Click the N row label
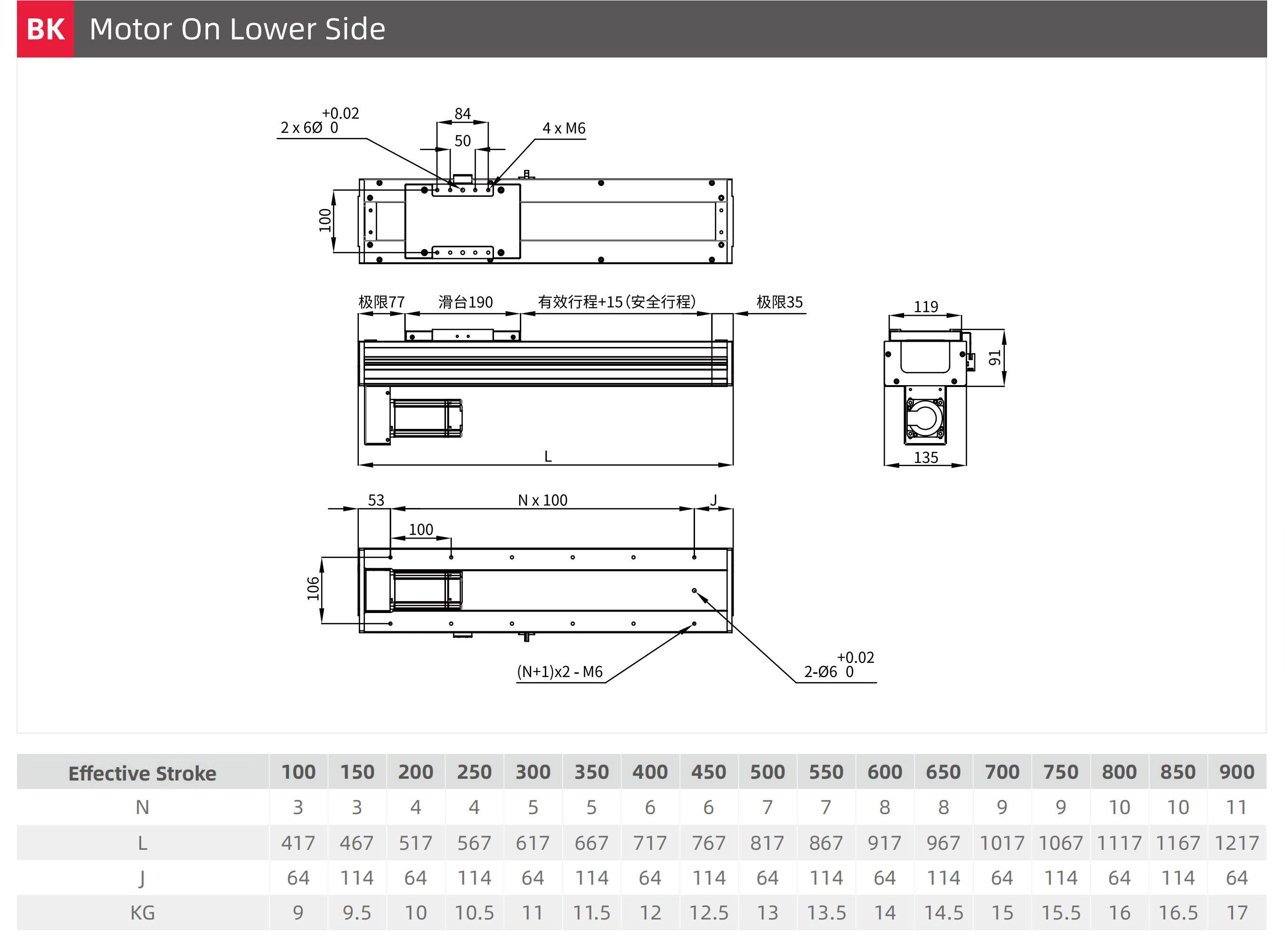This screenshot has height=952, width=1286. pos(142,807)
